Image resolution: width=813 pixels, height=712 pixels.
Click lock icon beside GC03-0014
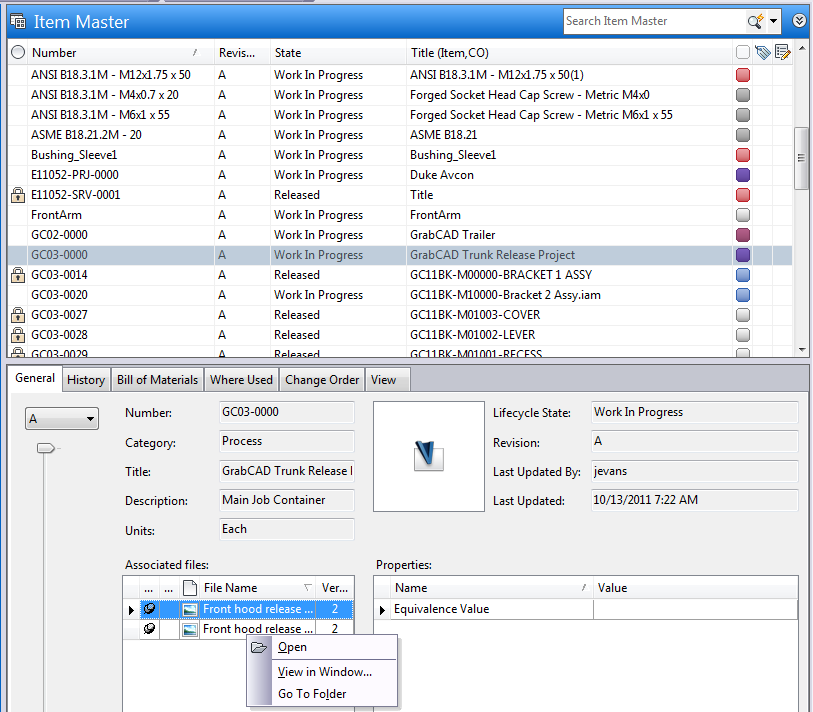pos(17,275)
